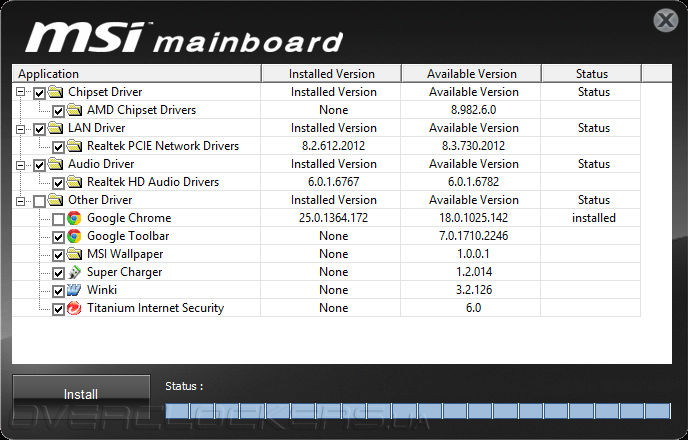Click the Available Version column header

471,73
